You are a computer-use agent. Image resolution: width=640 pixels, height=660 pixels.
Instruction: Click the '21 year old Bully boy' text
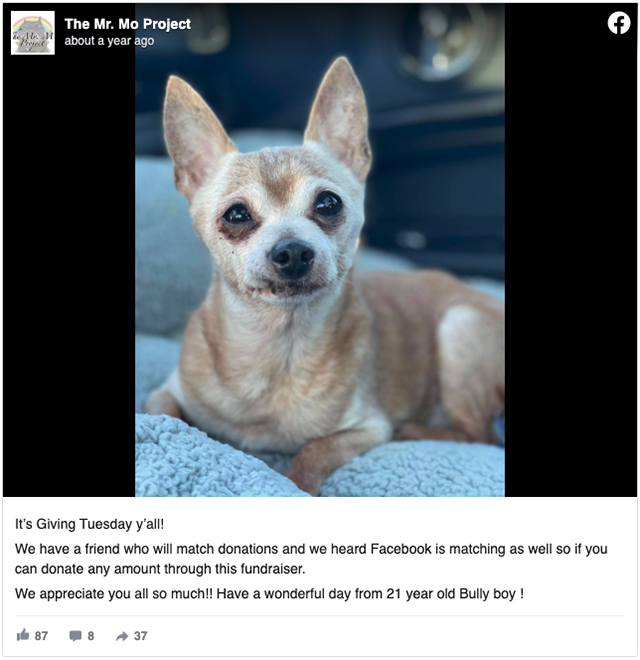(451, 593)
